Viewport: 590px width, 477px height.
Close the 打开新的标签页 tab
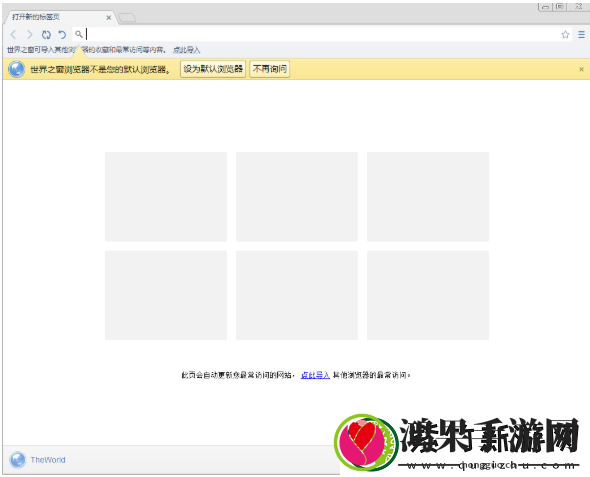108,17
